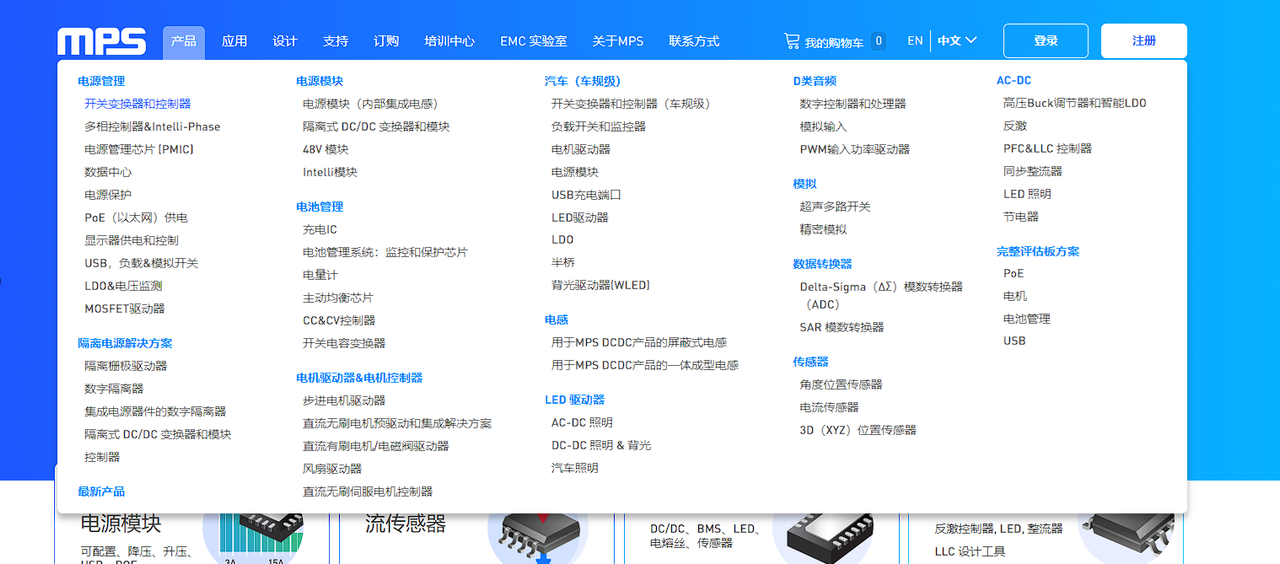This screenshot has height=564, width=1280.
Task: Open 背光驱动器(WLED) link
Action: (x=601, y=286)
